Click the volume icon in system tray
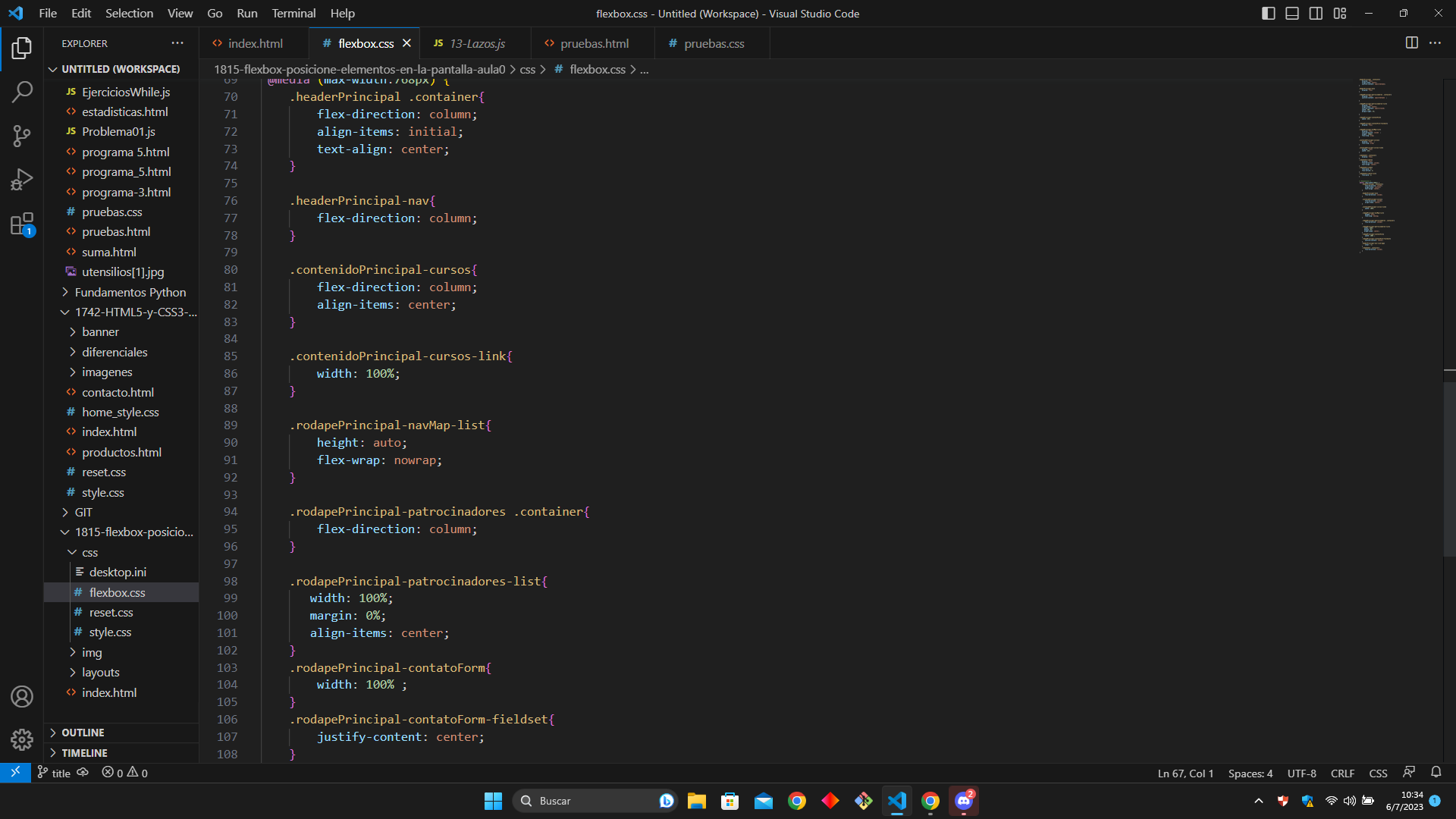This screenshot has height=819, width=1456. click(1349, 801)
